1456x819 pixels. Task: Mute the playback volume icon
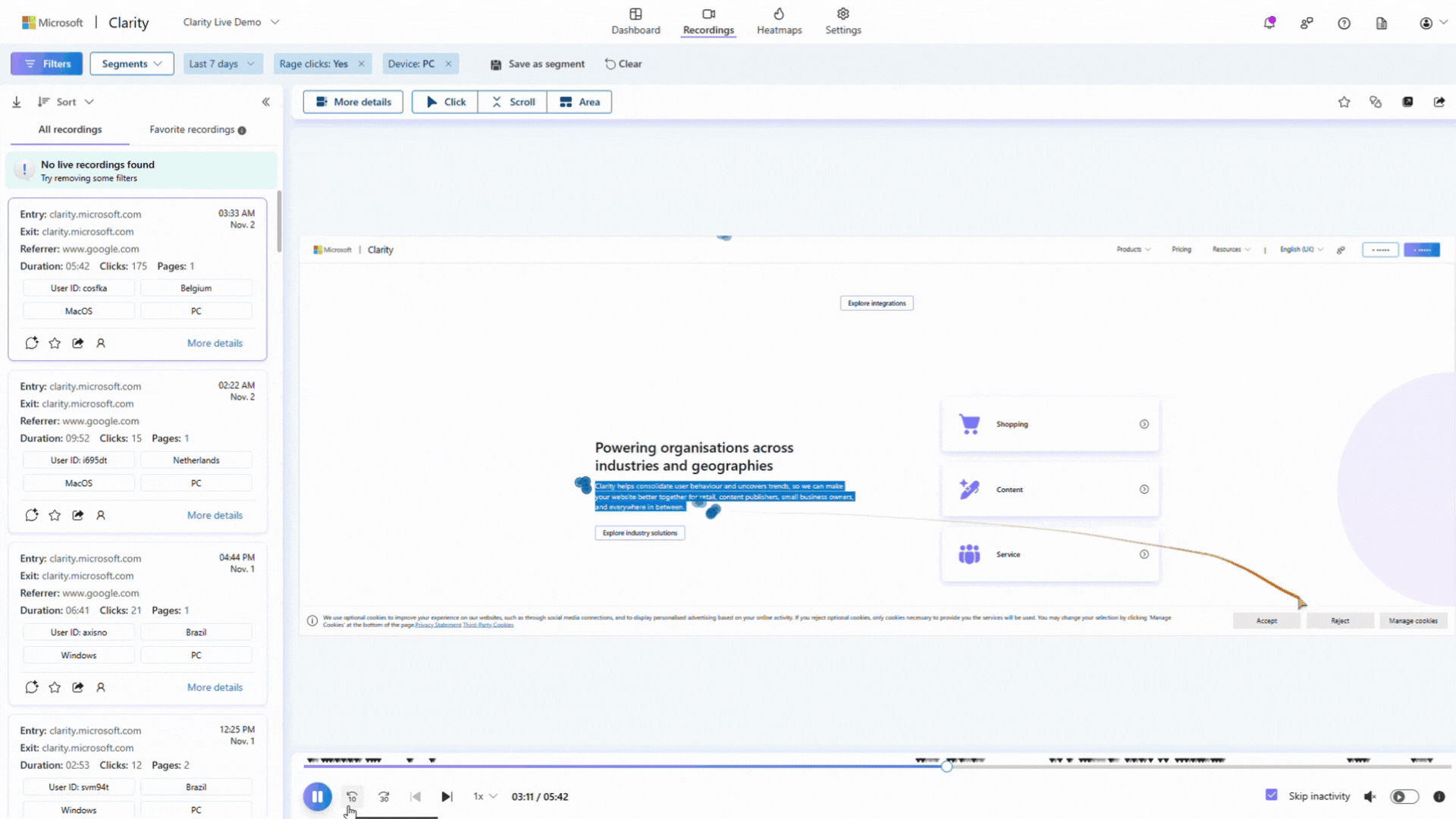(x=1370, y=796)
